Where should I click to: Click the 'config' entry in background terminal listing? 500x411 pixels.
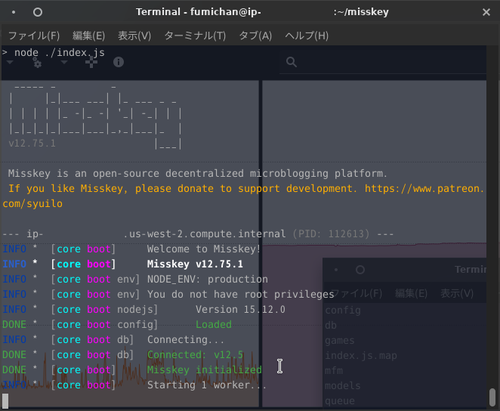[x=343, y=310]
